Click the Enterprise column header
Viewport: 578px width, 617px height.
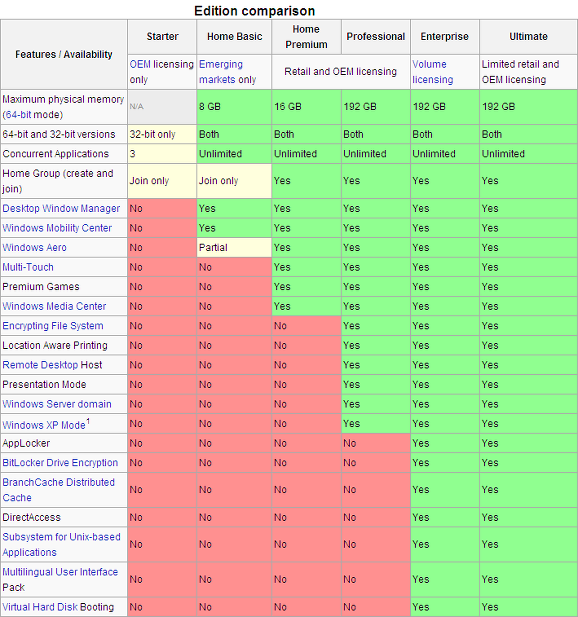(x=445, y=37)
